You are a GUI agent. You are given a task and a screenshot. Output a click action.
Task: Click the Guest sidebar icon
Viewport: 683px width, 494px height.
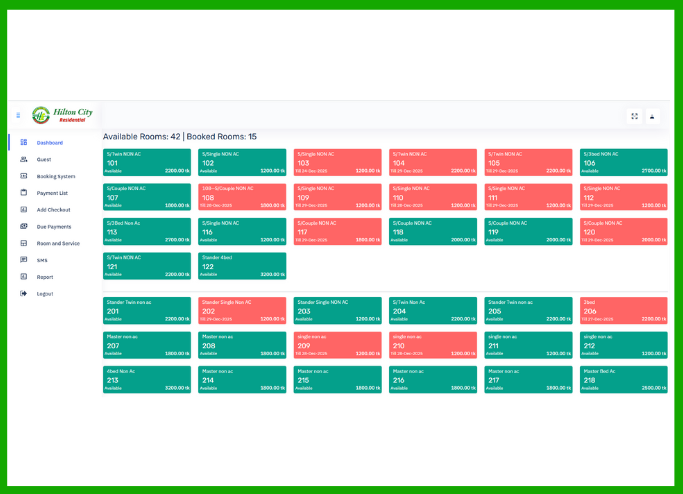click(x=23, y=159)
